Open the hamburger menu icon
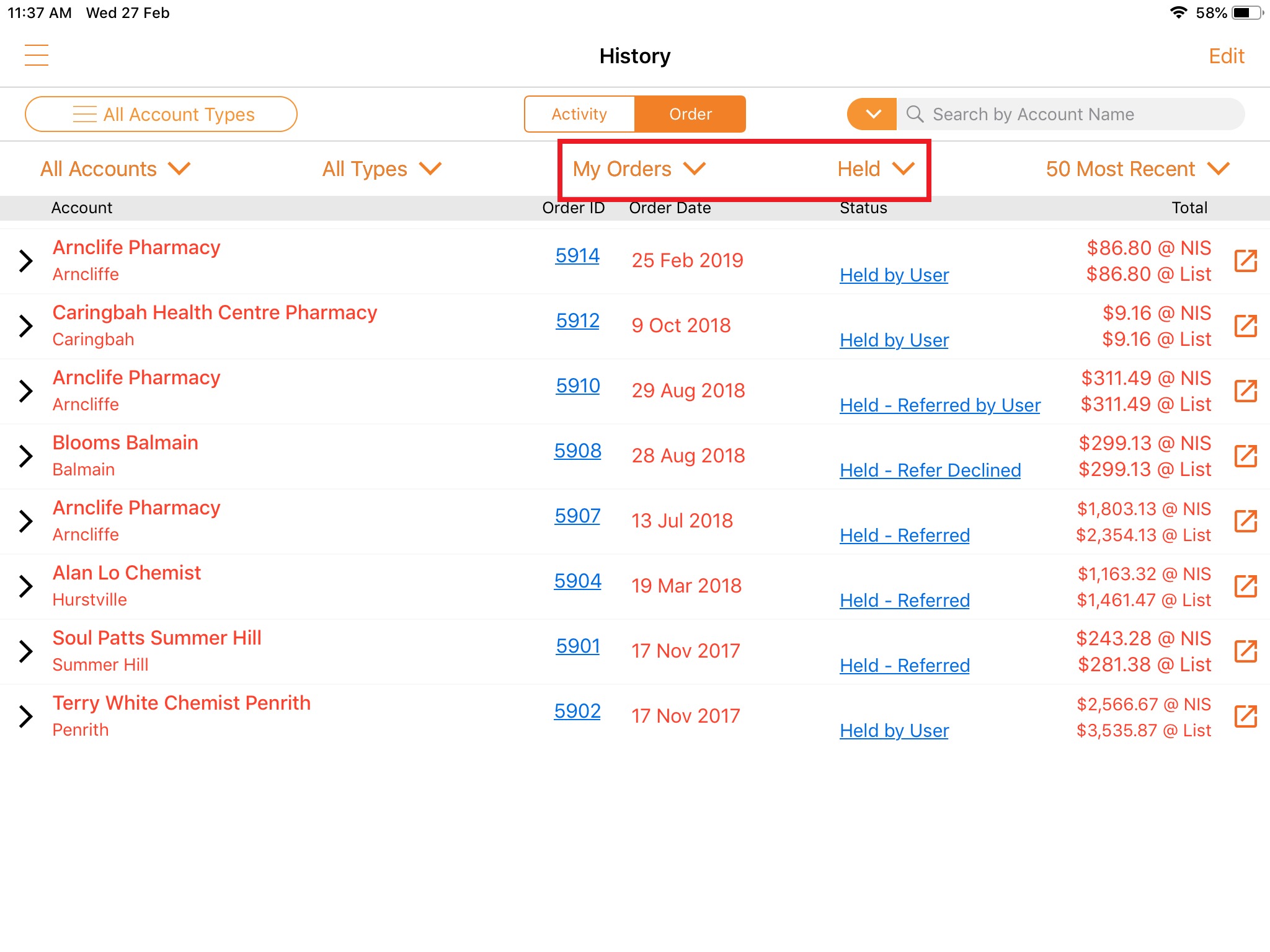The width and height of the screenshot is (1270, 952). [37, 55]
